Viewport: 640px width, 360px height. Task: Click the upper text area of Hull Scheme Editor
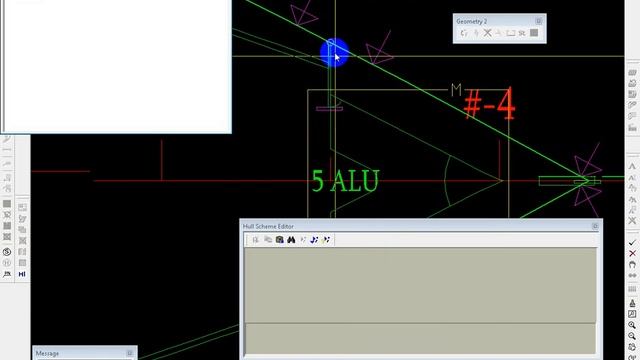tap(420, 284)
